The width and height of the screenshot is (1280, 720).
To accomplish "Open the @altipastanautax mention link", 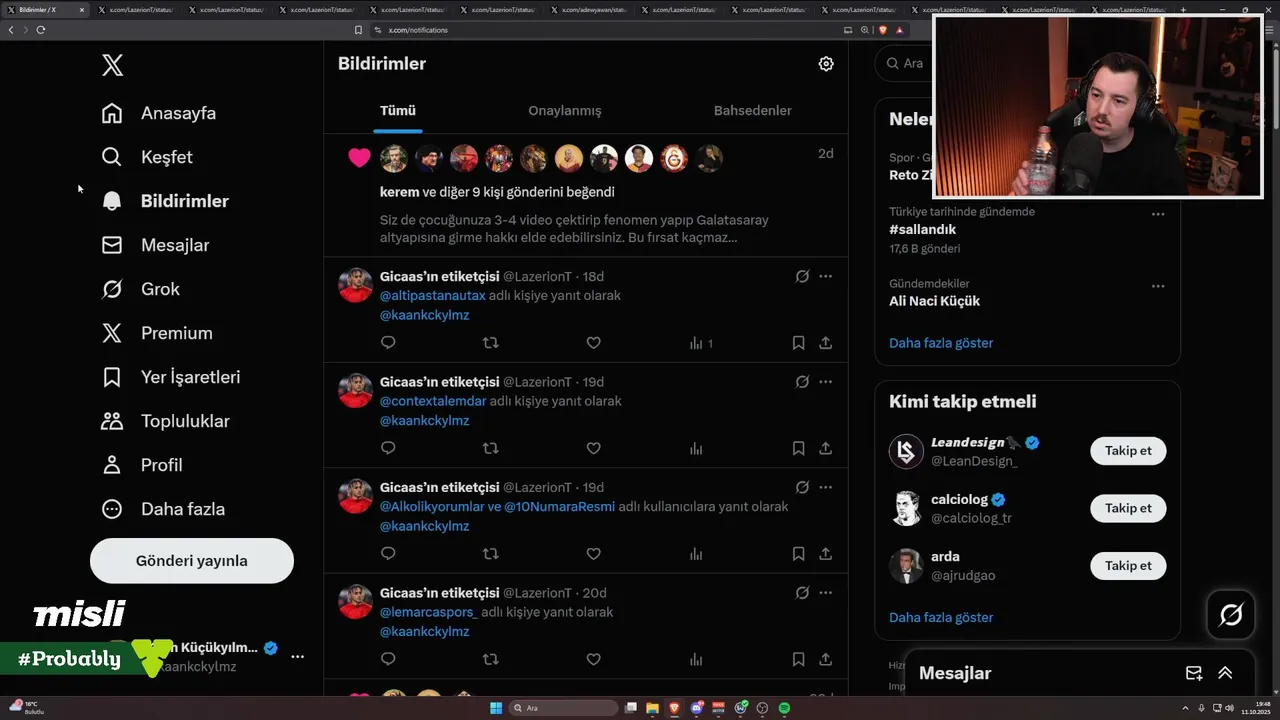I will pos(433,296).
